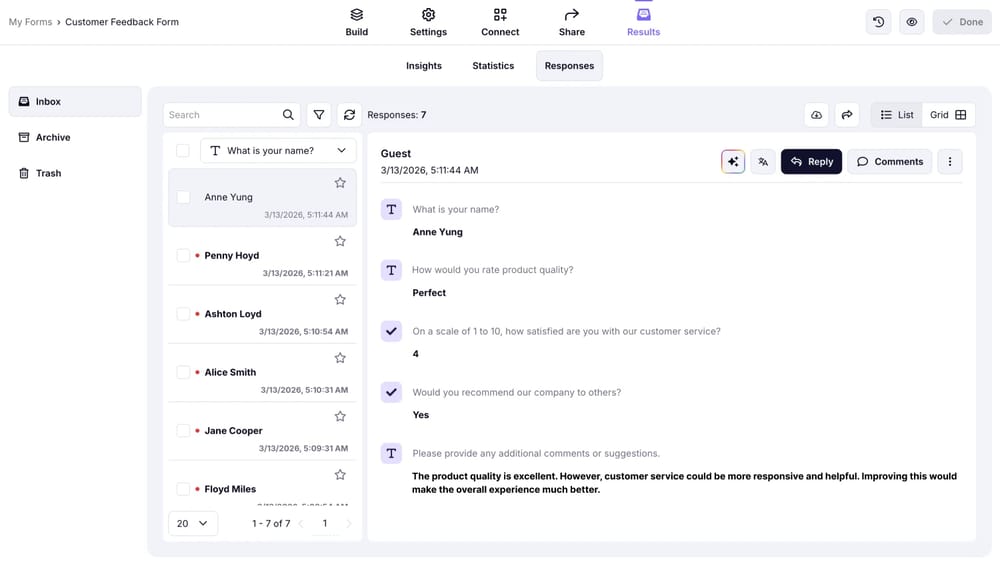The width and height of the screenshot is (1000, 566).
Task: Open the 20 per page dropdown
Action: [x=193, y=523]
